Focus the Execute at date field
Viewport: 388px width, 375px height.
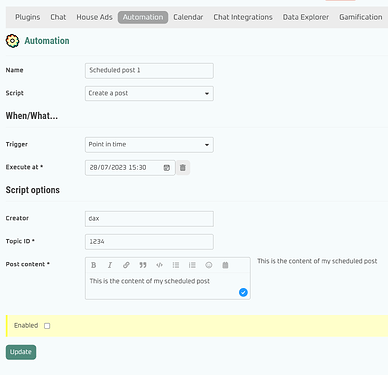[x=130, y=168]
